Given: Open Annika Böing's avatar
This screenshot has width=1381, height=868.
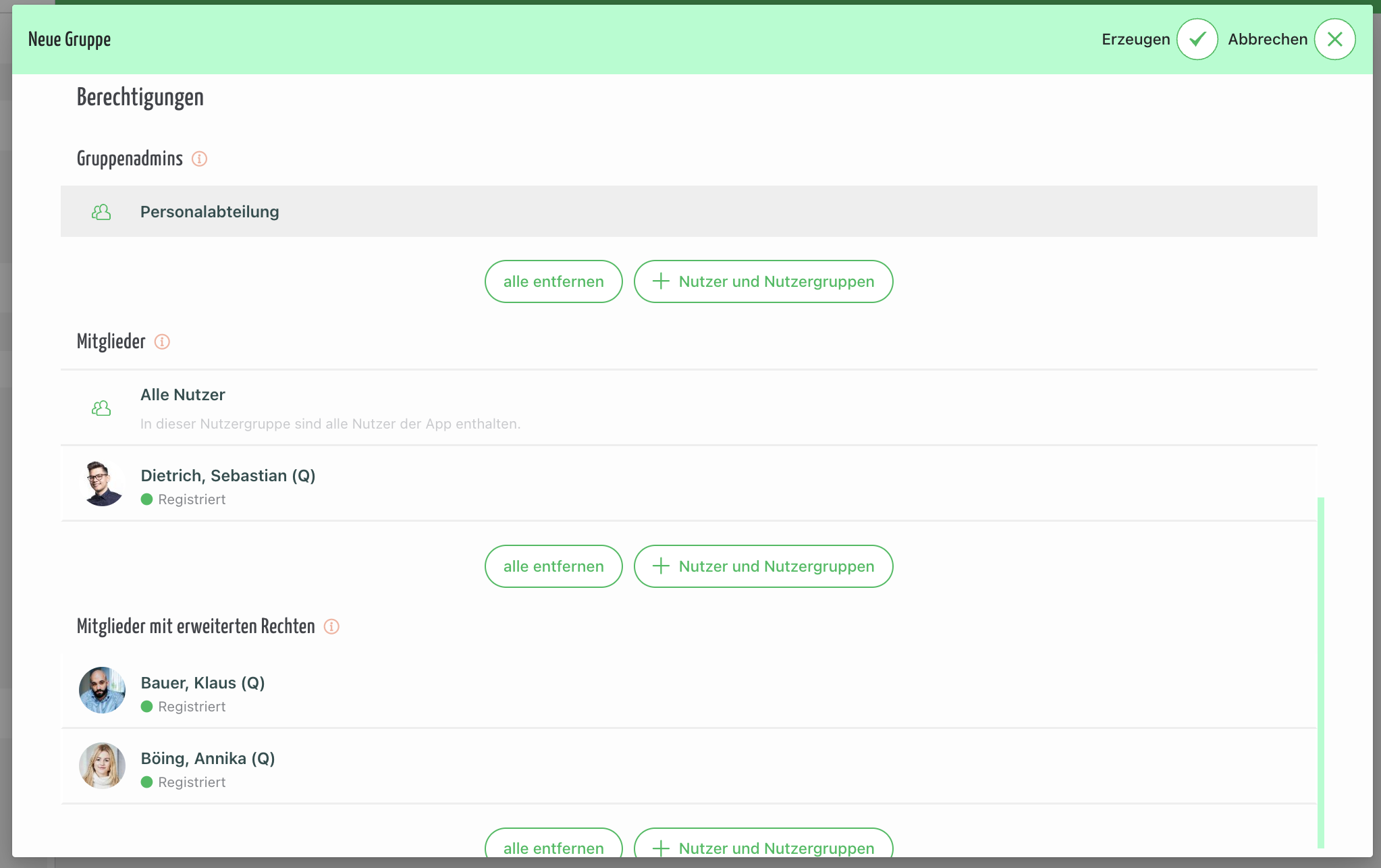Looking at the screenshot, I should (x=102, y=766).
